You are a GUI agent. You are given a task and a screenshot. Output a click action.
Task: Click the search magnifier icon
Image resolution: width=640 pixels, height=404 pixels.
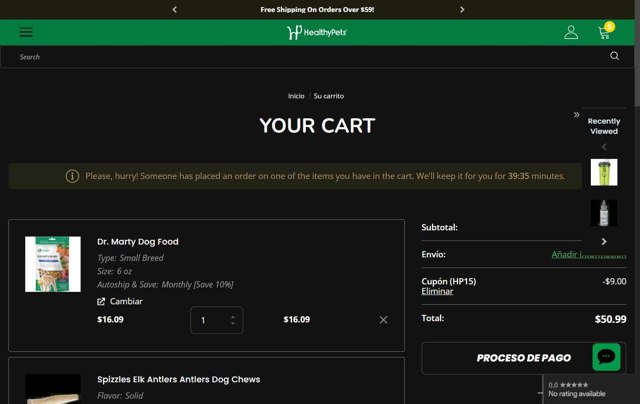coord(614,56)
